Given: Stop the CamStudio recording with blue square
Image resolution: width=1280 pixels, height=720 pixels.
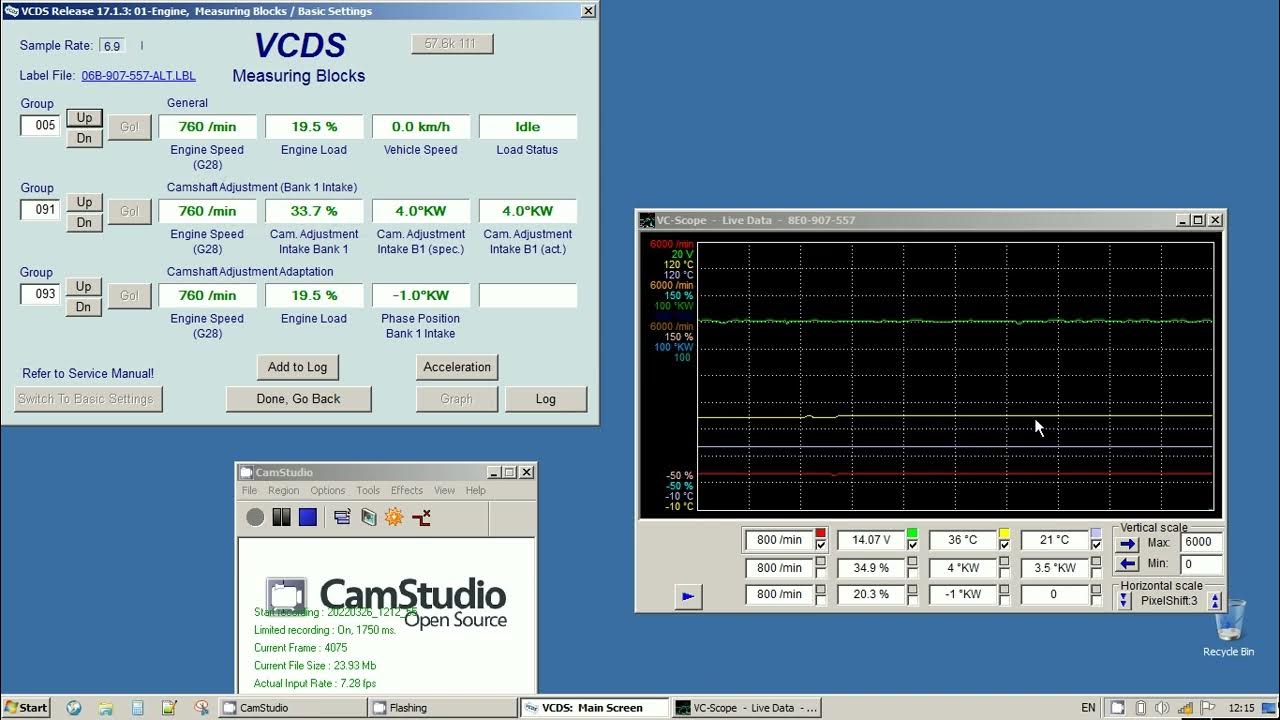Looking at the screenshot, I should (308, 517).
